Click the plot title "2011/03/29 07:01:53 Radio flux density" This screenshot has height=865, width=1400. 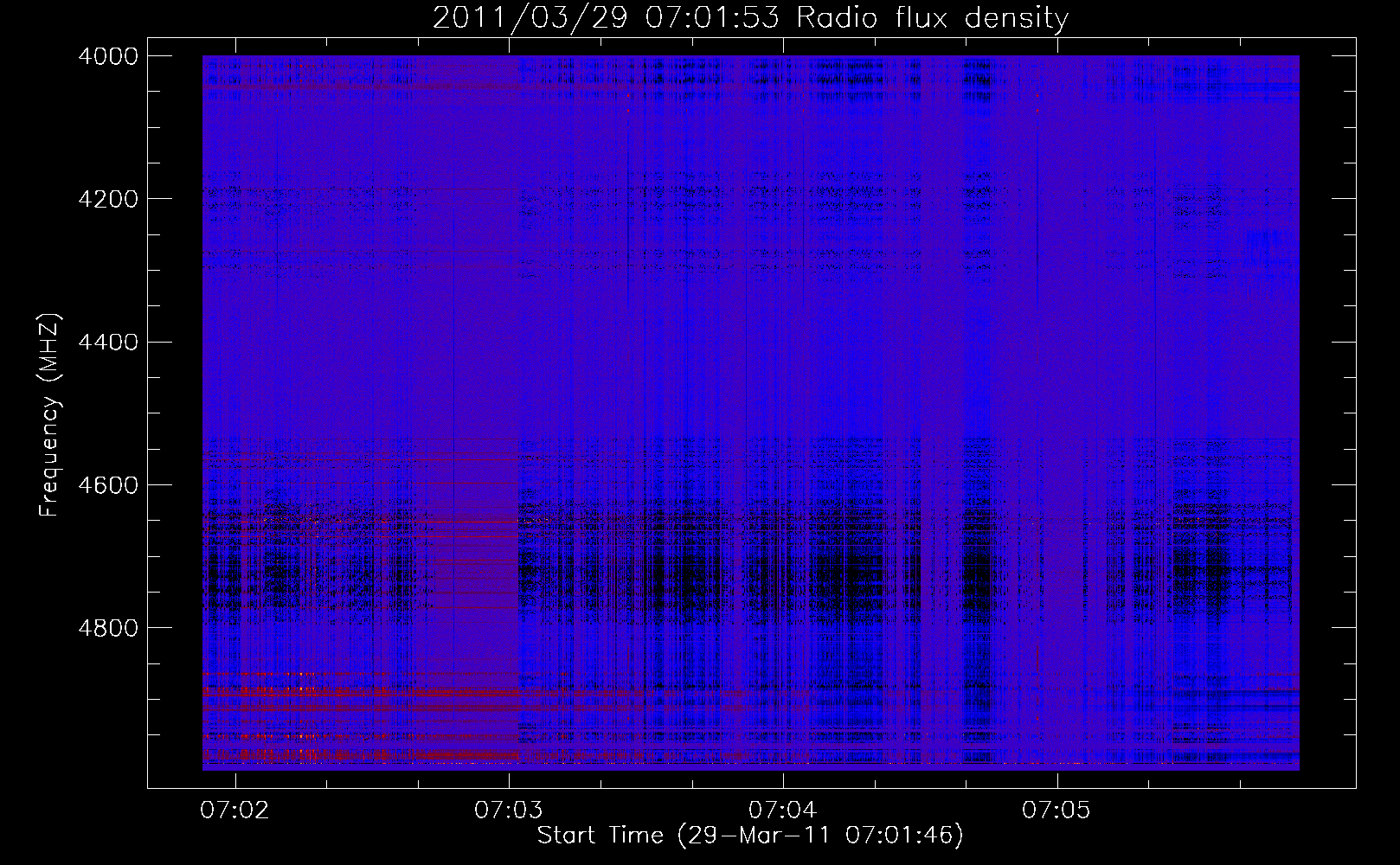point(750,17)
